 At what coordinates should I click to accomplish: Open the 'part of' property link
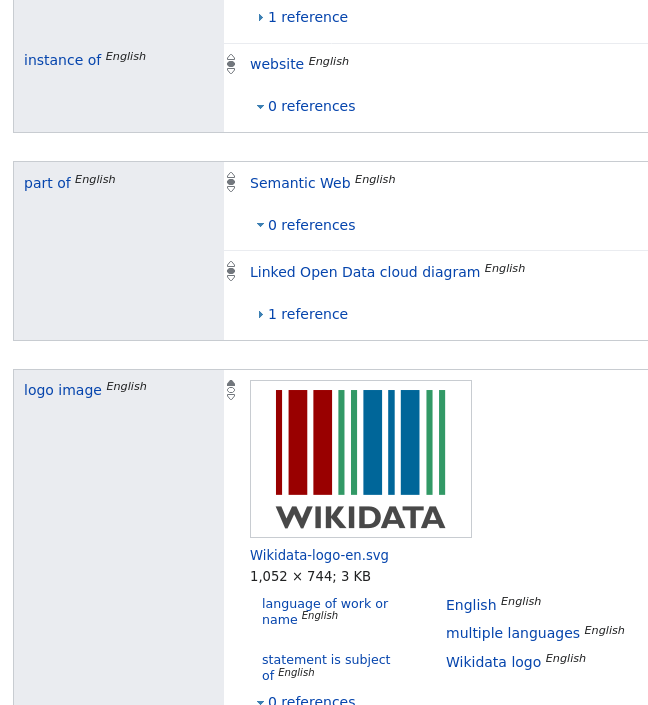pyautogui.click(x=47, y=183)
